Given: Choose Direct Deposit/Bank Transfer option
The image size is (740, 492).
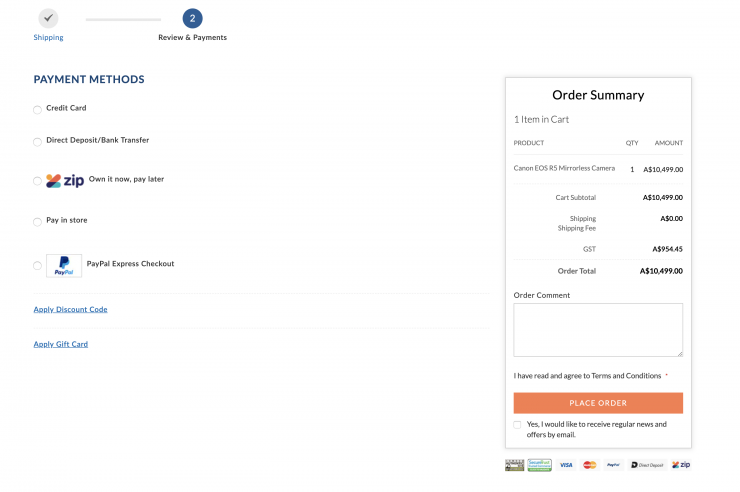Looking at the screenshot, I should click(x=38, y=142).
